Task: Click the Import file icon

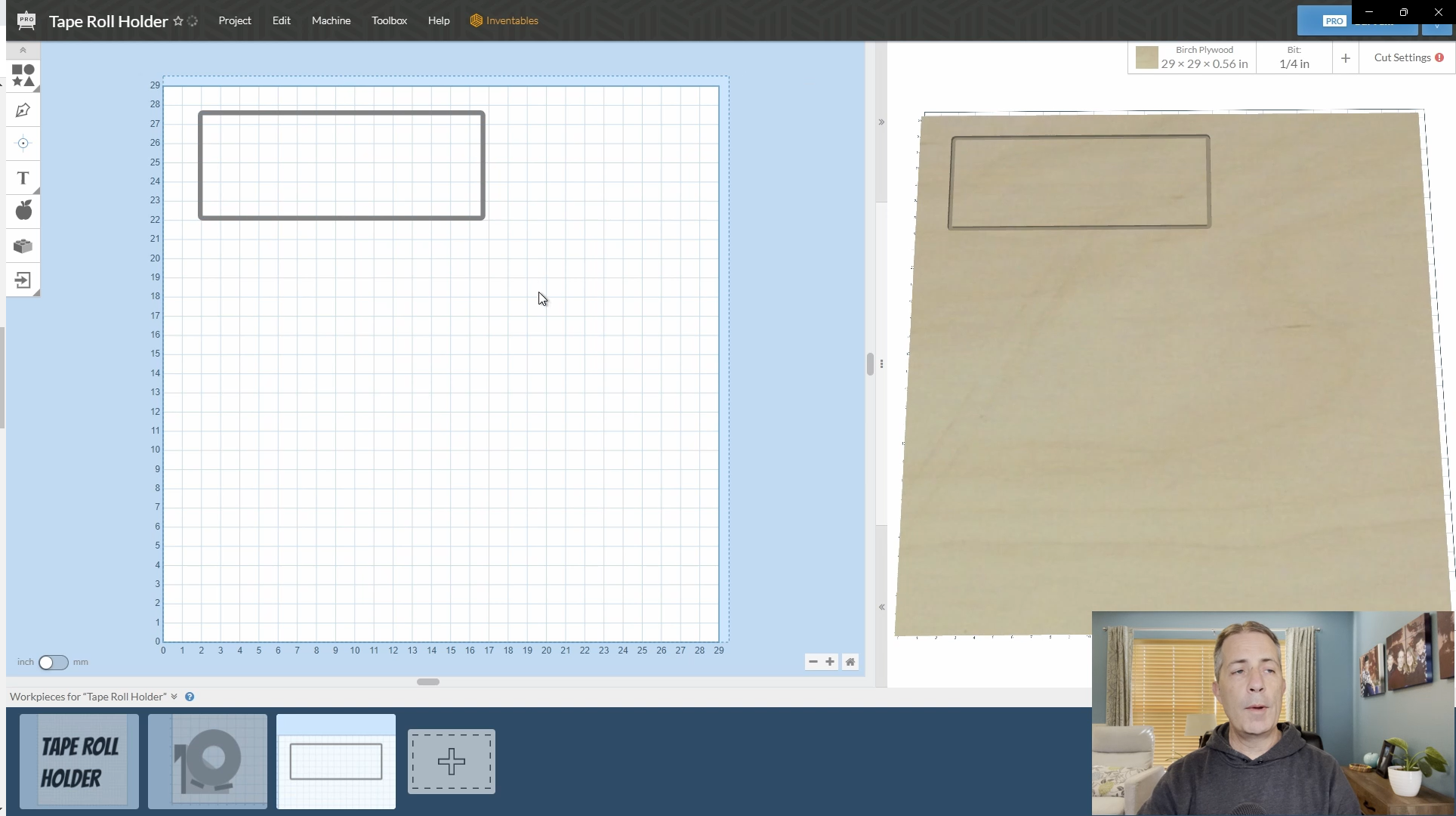Action: pyautogui.click(x=23, y=280)
